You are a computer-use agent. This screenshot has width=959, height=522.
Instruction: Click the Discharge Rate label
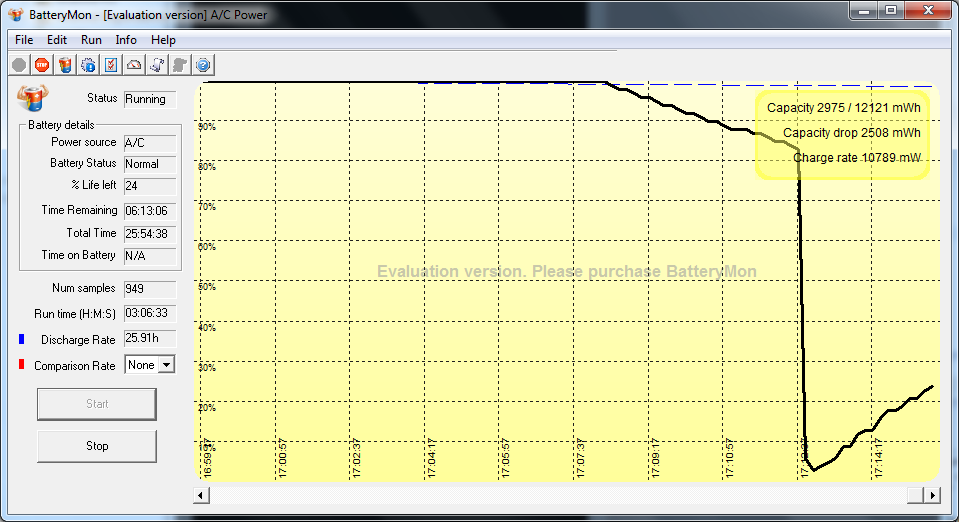(78, 340)
